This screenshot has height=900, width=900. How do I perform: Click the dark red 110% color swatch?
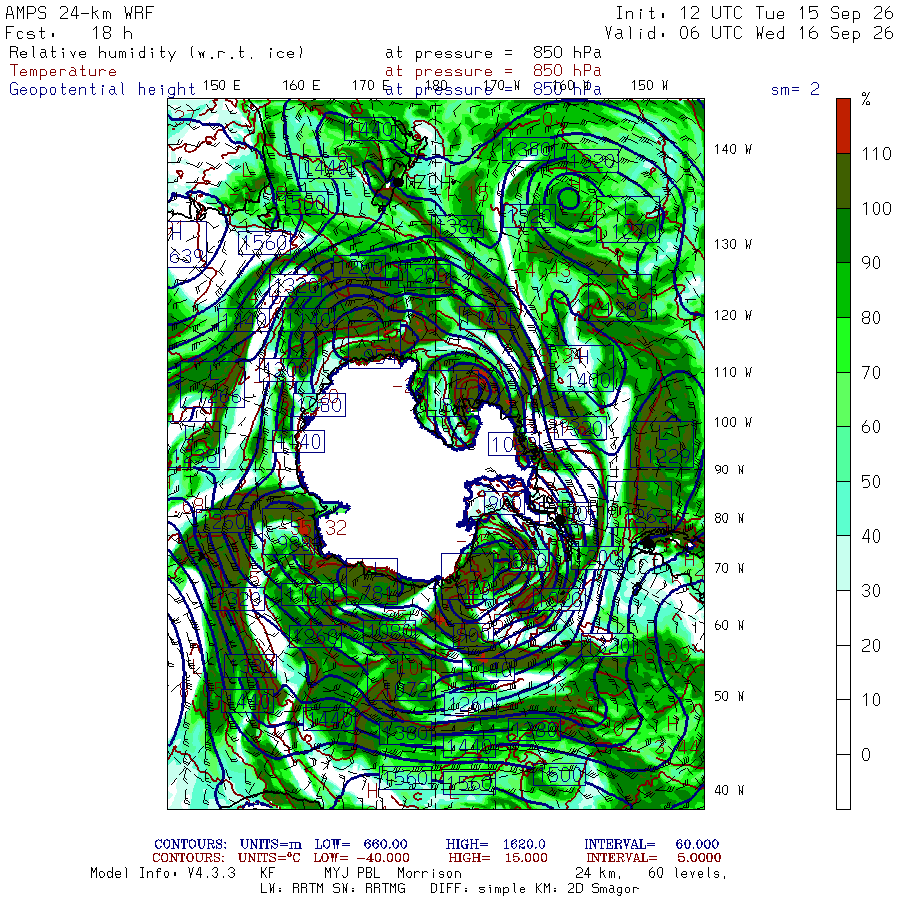[x=843, y=126]
